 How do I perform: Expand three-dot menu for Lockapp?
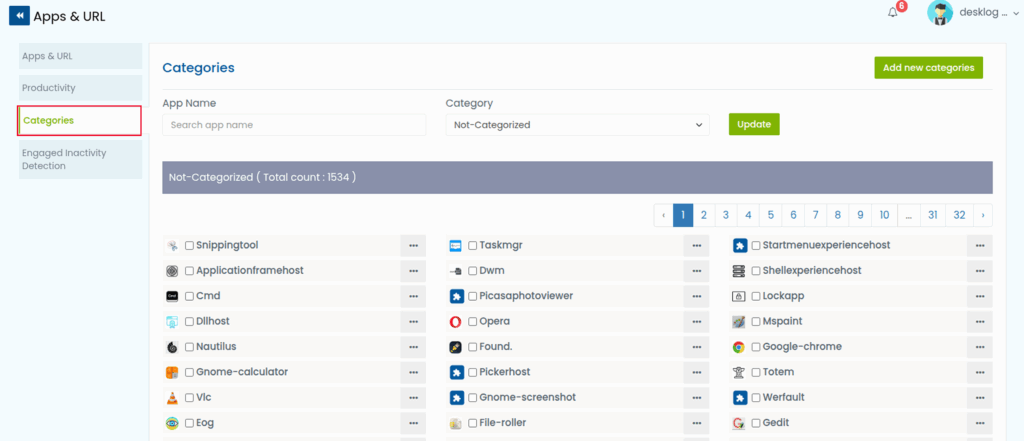pos(979,297)
